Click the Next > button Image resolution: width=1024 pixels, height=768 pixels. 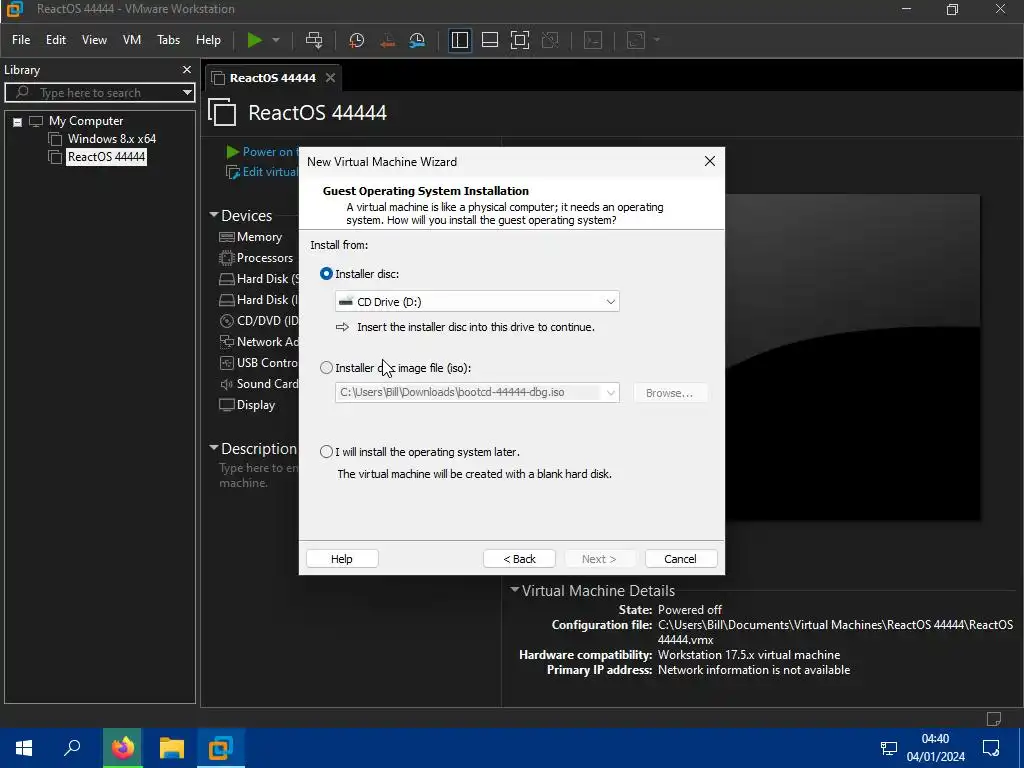[600, 559]
